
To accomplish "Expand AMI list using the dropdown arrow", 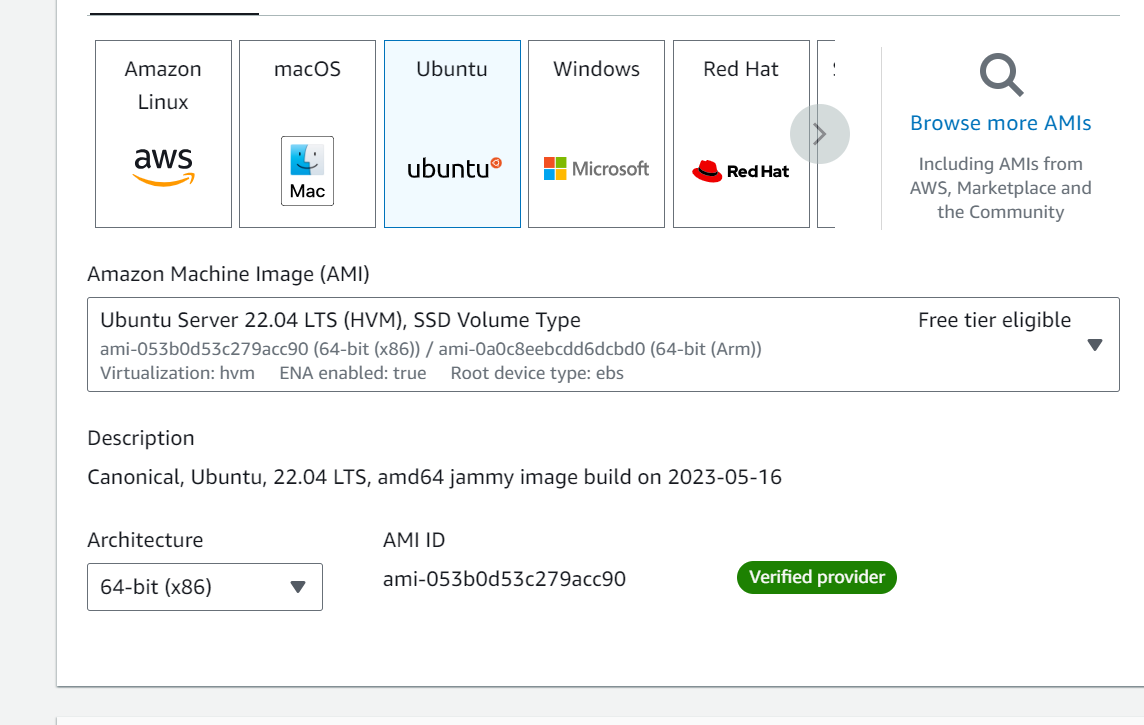I will [1094, 345].
